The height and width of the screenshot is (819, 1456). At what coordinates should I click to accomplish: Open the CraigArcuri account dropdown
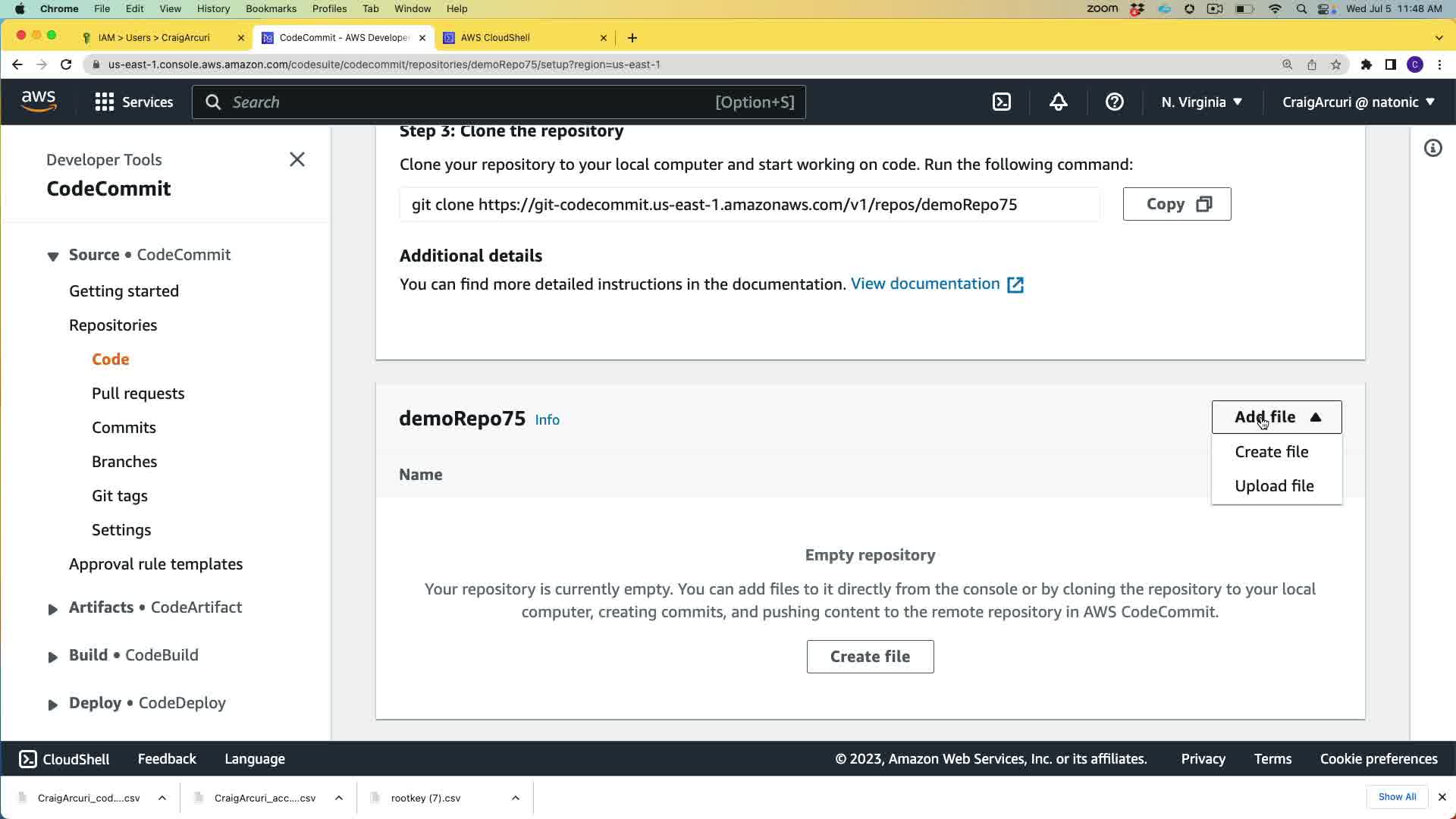coord(1358,102)
